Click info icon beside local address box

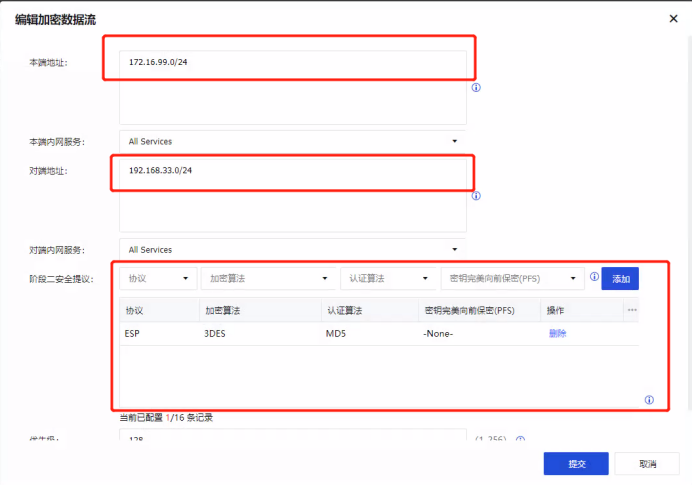coord(476,87)
